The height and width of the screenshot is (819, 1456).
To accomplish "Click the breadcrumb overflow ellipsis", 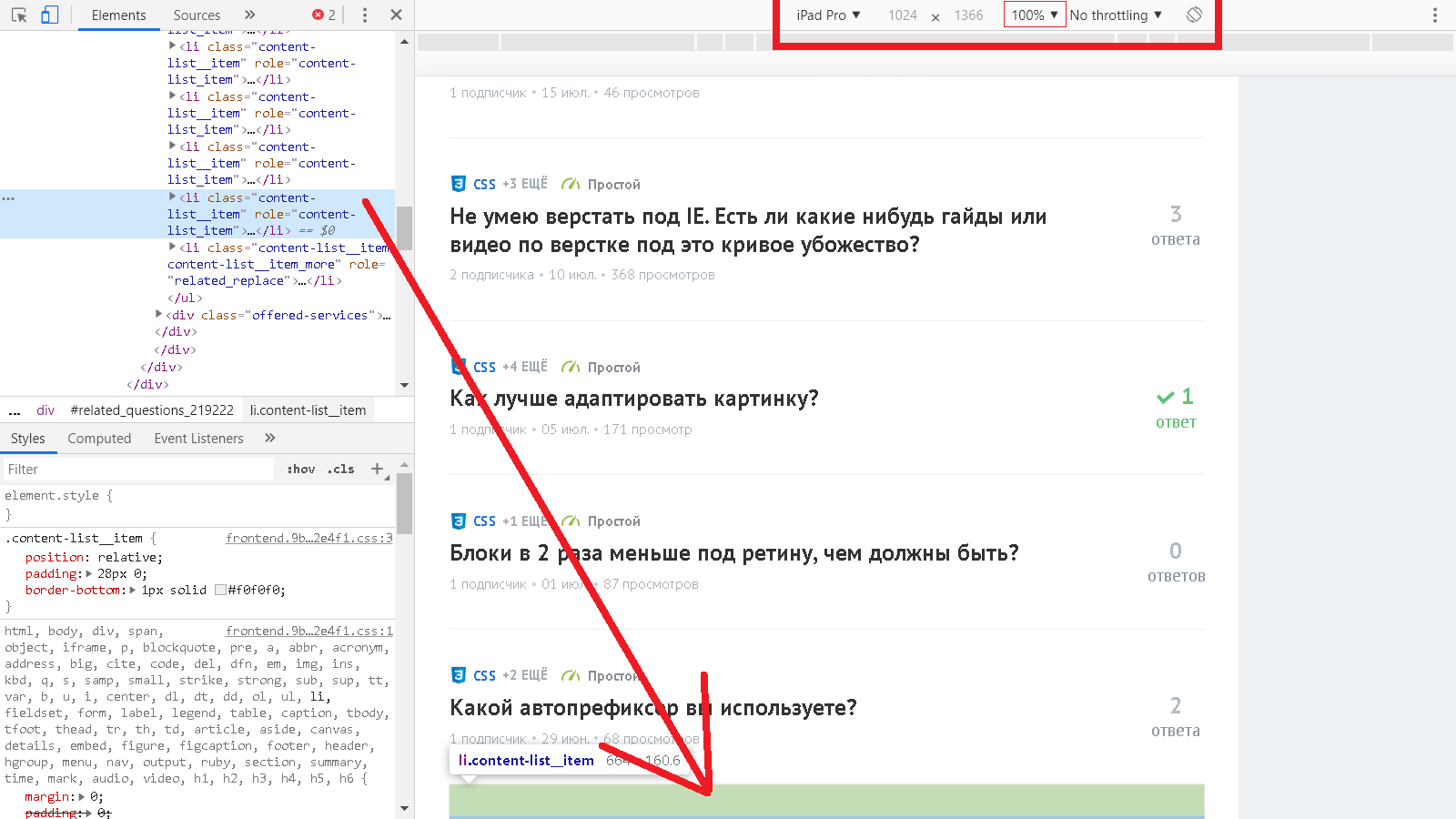I will tap(15, 410).
